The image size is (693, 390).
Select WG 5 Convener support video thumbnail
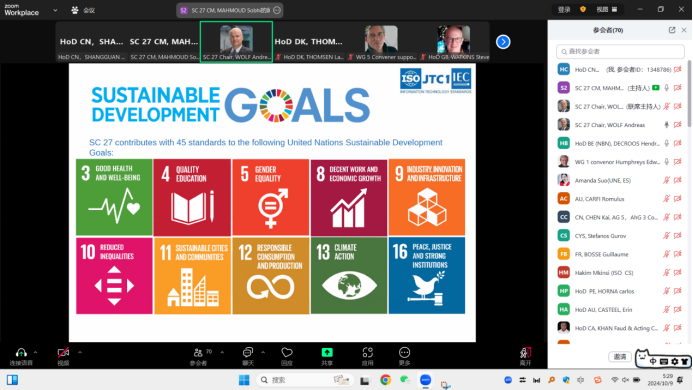coord(381,42)
